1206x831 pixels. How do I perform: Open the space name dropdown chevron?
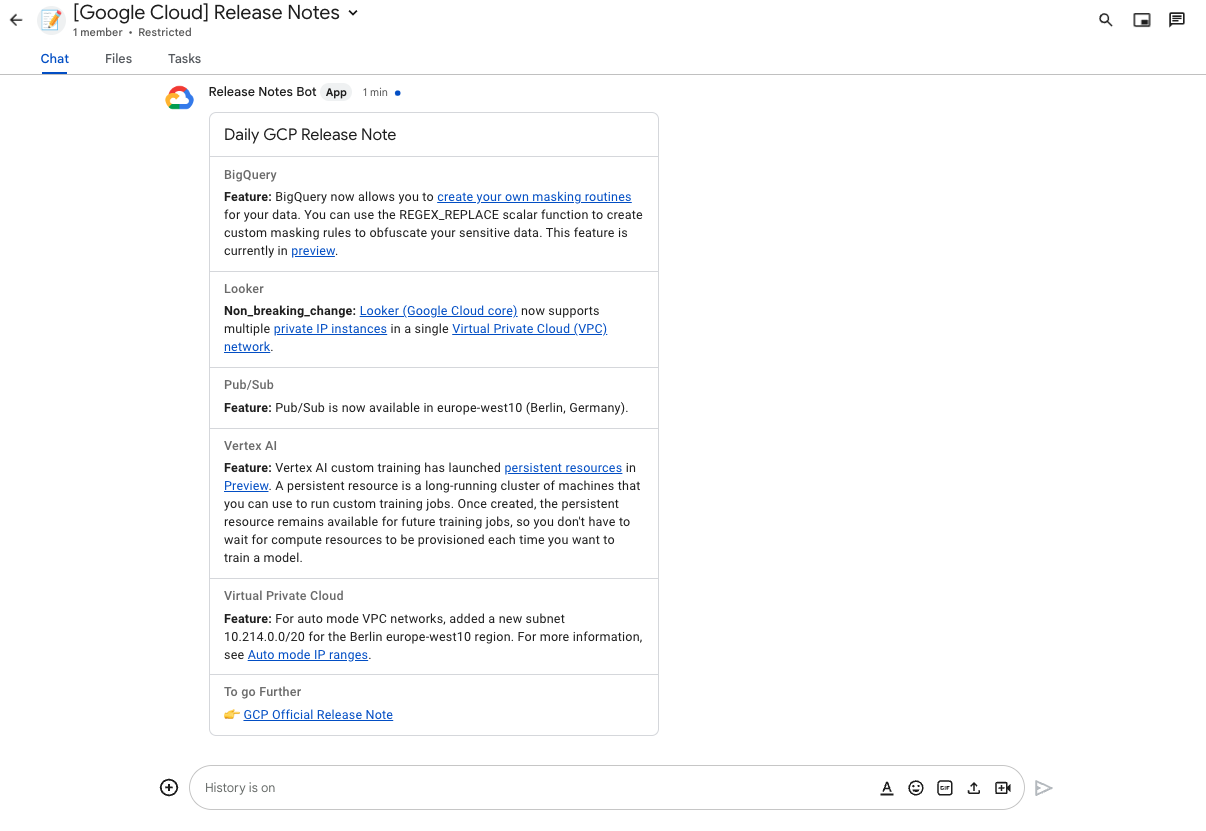(351, 13)
